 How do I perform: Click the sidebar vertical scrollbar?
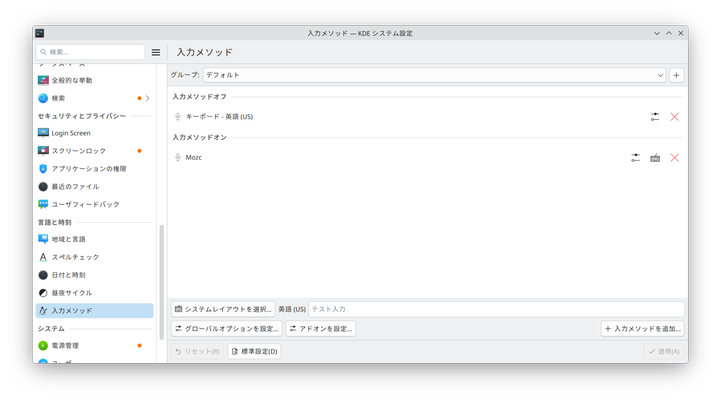click(161, 280)
